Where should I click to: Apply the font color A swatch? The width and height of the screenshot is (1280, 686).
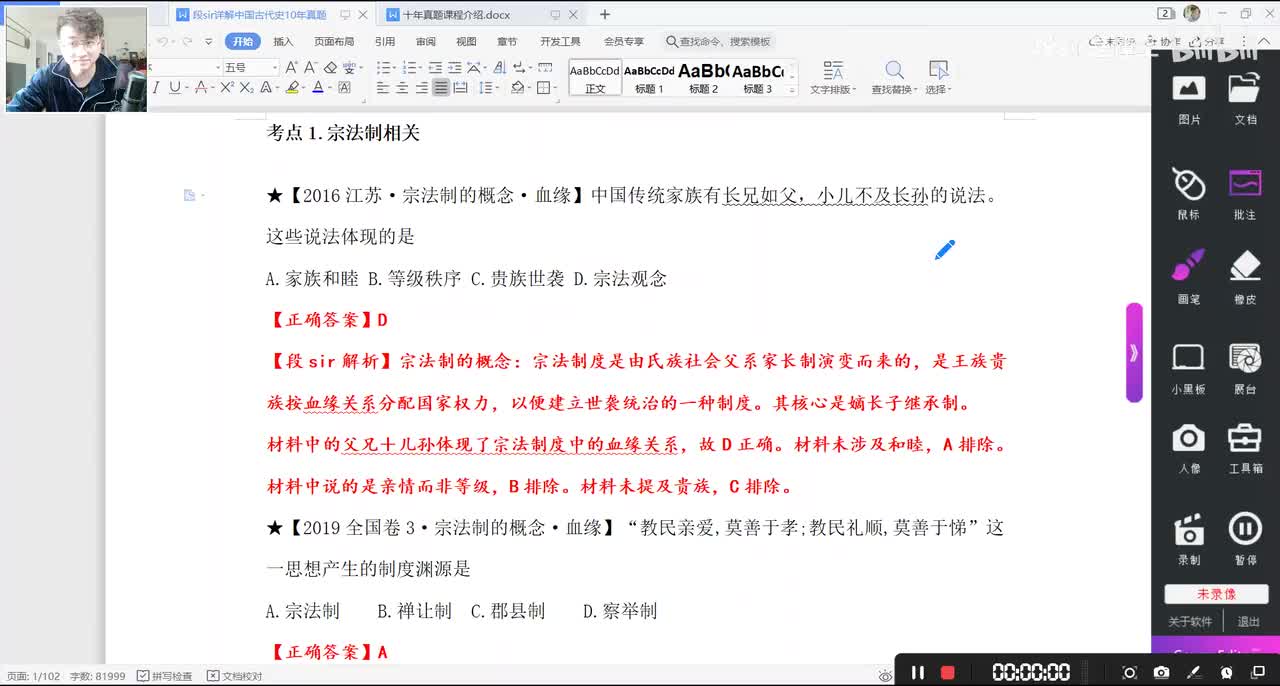[318, 88]
